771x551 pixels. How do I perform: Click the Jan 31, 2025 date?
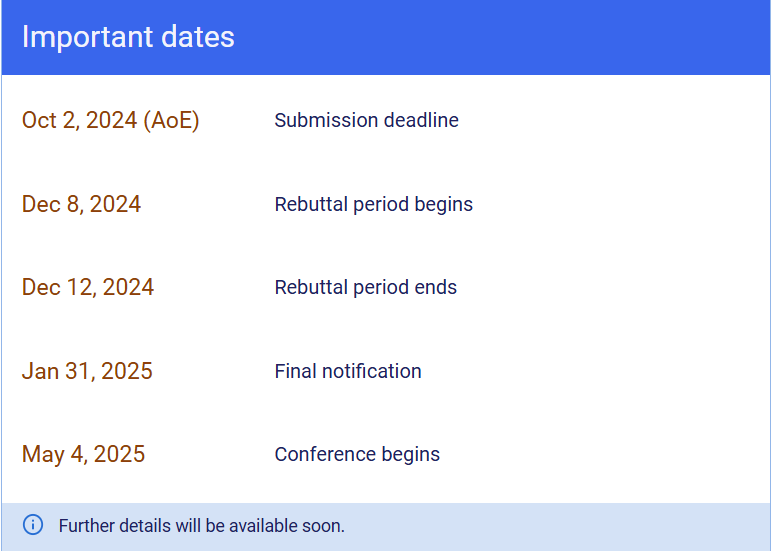87,372
